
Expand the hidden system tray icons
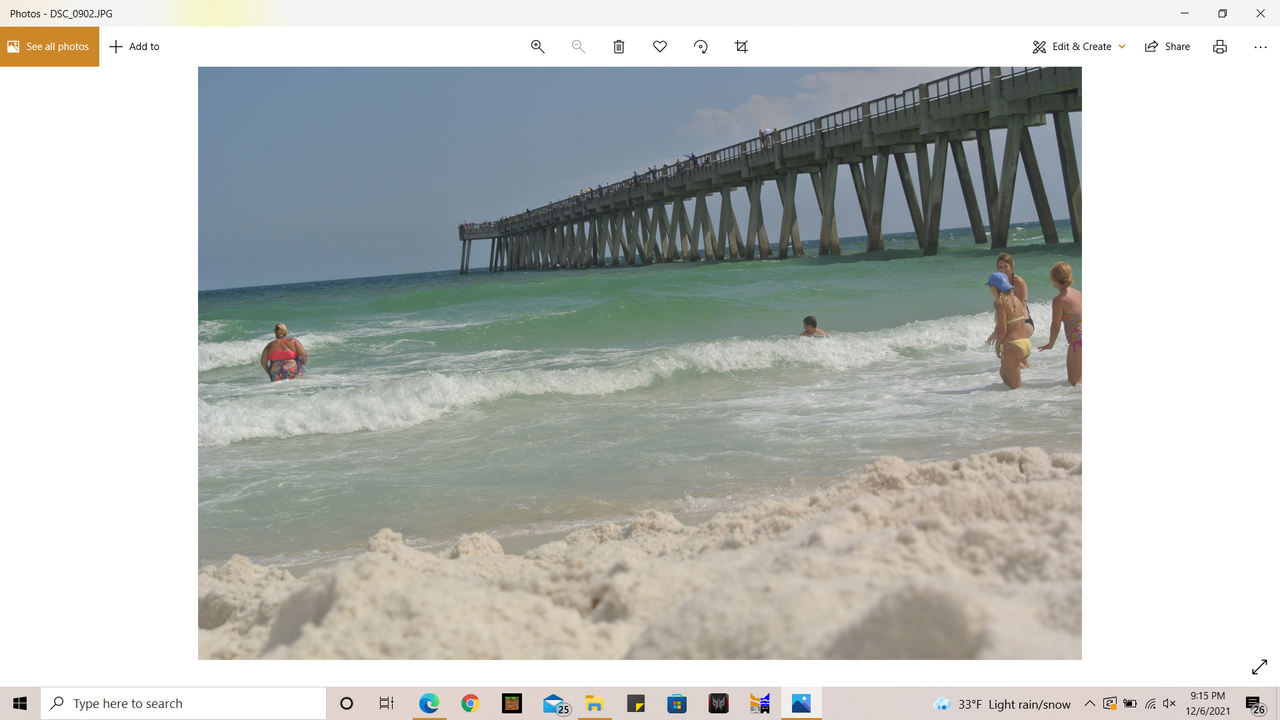point(1089,703)
